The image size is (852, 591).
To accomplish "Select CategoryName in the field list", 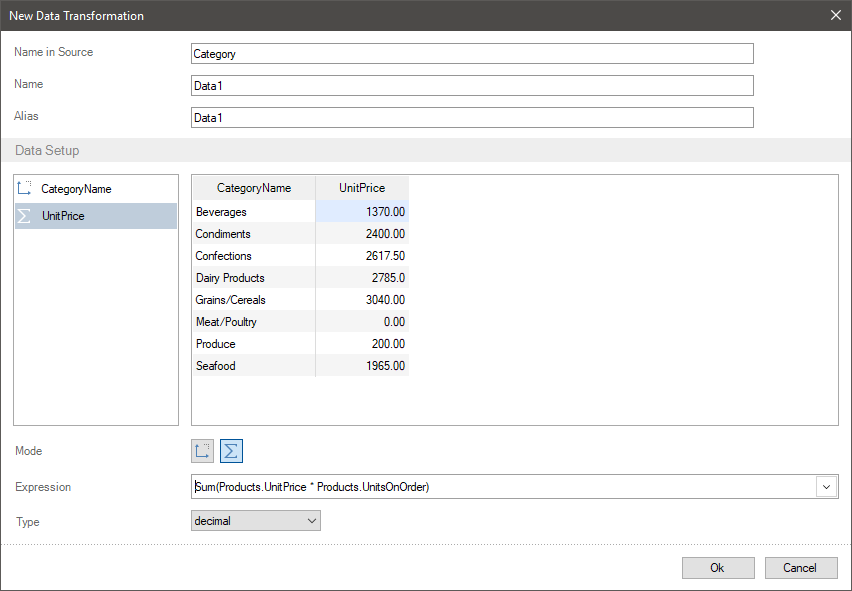I will click(x=76, y=188).
